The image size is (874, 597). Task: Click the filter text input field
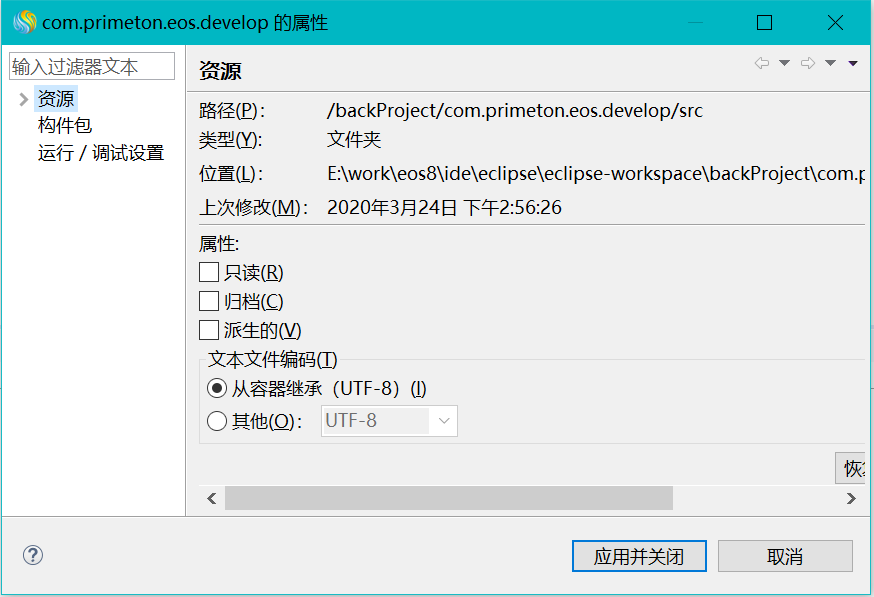(91, 67)
